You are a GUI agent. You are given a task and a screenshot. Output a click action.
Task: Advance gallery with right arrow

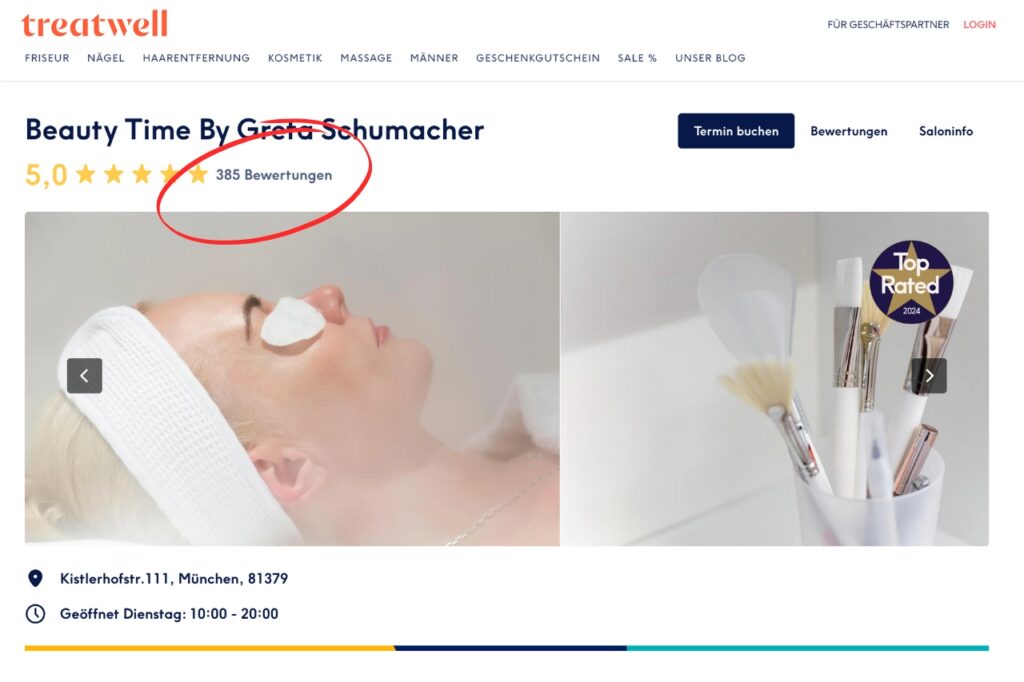click(929, 376)
